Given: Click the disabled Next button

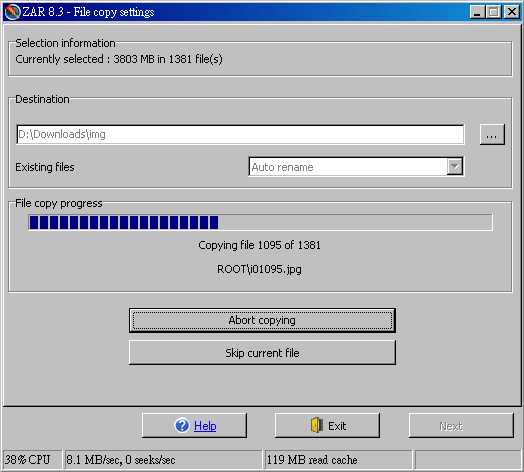Looking at the screenshot, I should [461, 426].
